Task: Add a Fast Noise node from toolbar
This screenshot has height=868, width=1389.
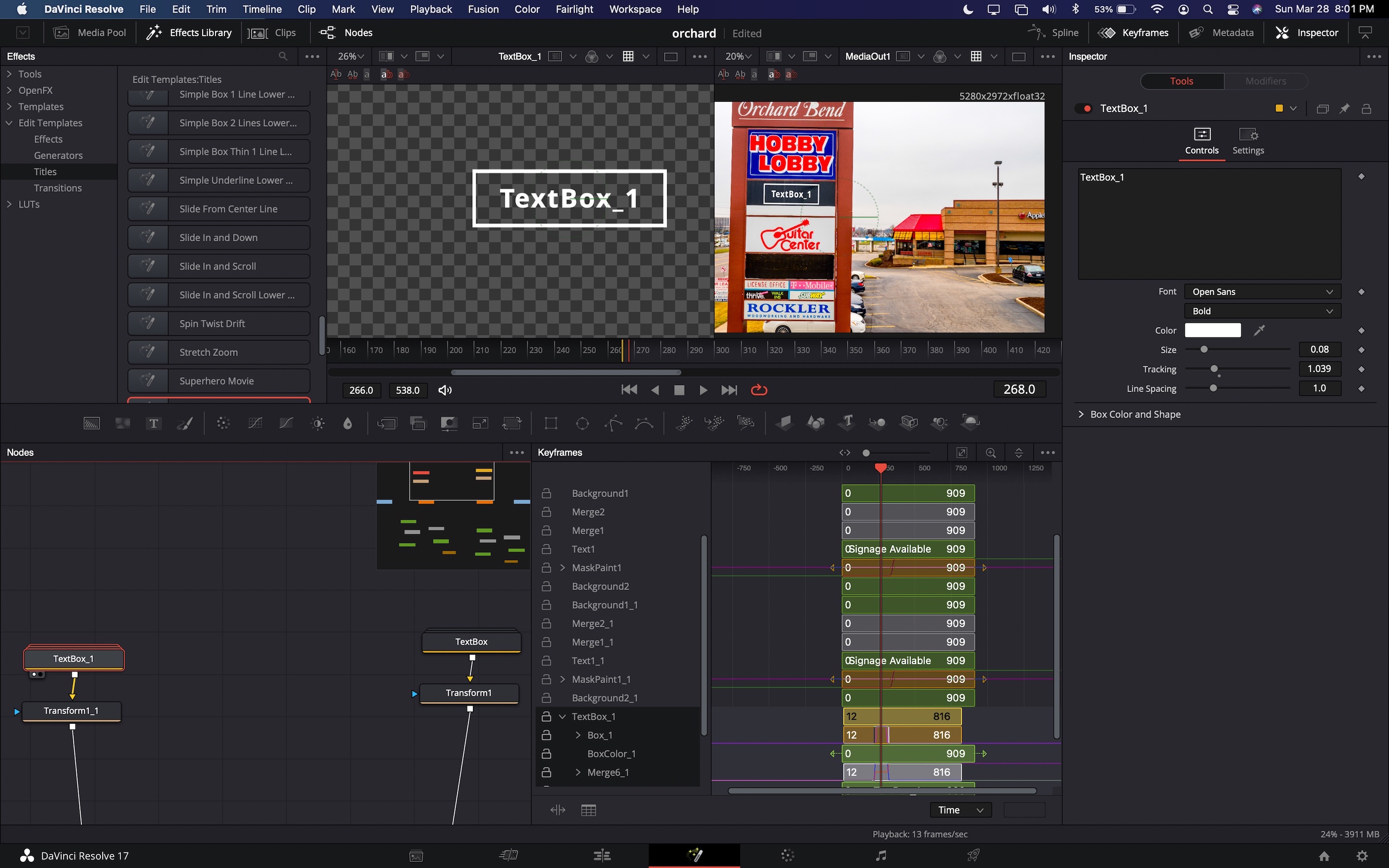Action: pos(123,423)
